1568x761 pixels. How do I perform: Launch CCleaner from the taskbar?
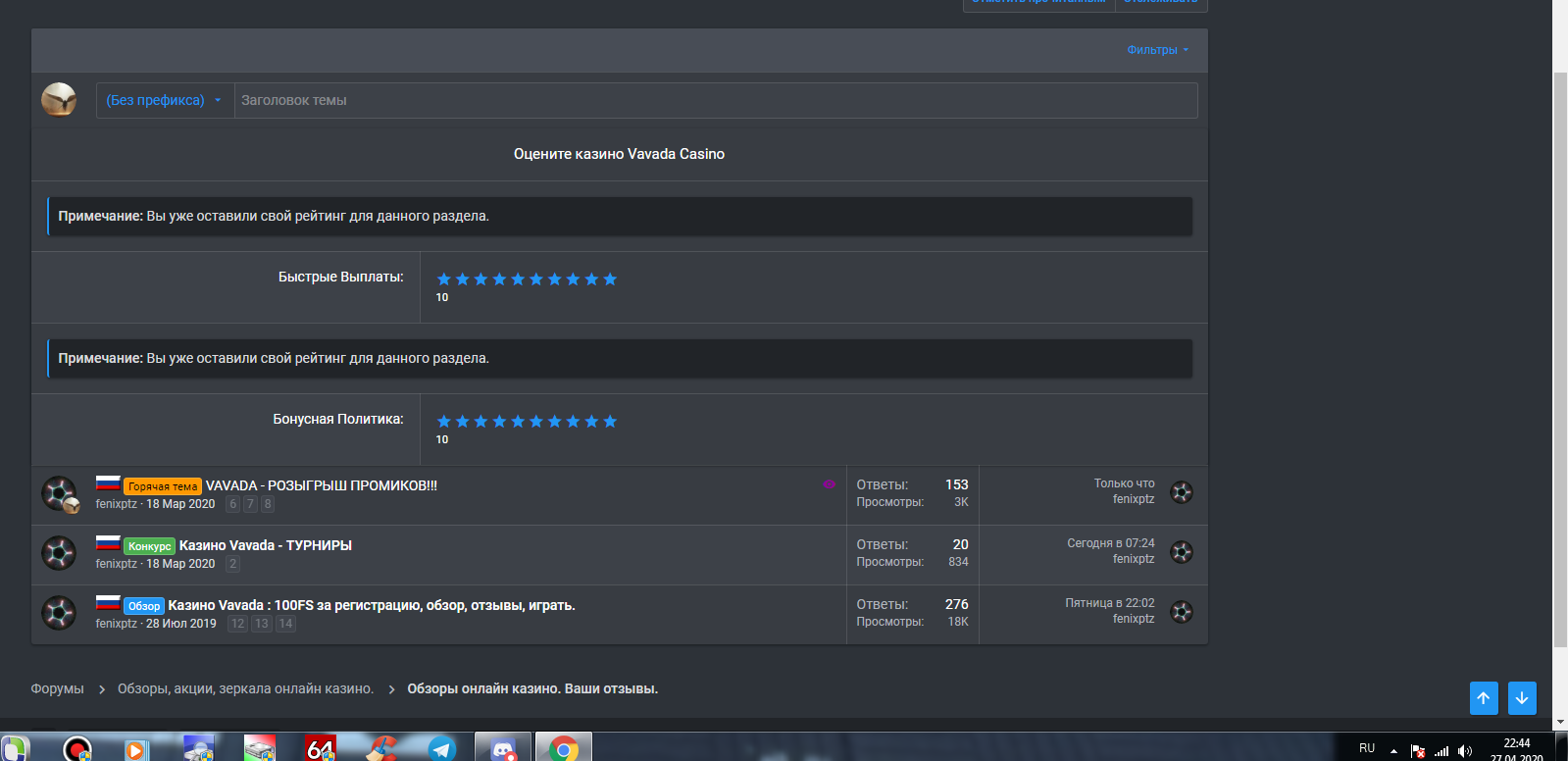(381, 749)
